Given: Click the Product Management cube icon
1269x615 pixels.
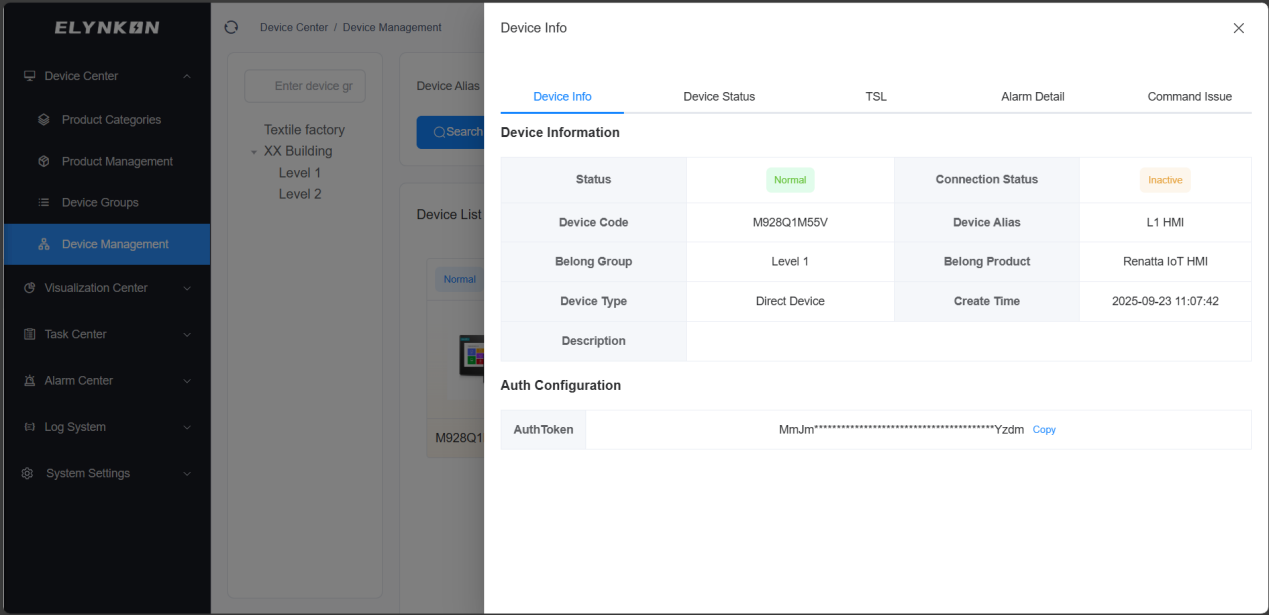Looking at the screenshot, I should (x=44, y=161).
